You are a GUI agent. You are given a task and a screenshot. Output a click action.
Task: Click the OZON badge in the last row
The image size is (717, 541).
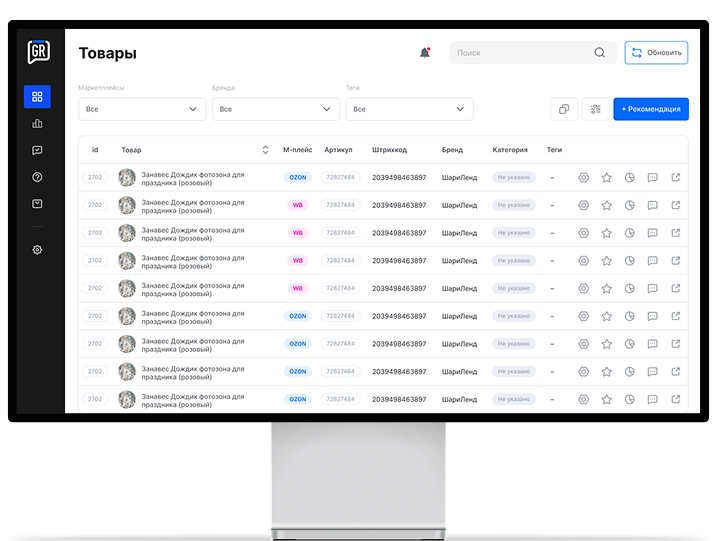tap(298, 400)
